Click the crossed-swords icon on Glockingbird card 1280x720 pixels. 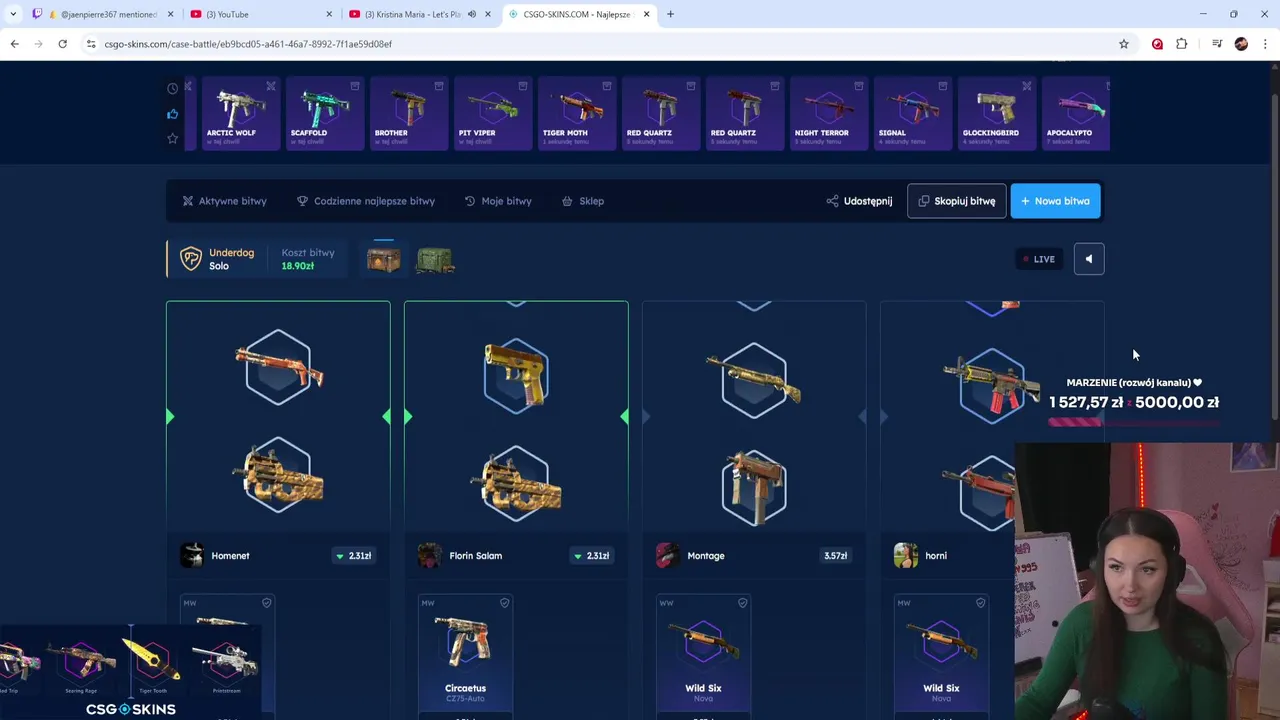(x=1026, y=86)
